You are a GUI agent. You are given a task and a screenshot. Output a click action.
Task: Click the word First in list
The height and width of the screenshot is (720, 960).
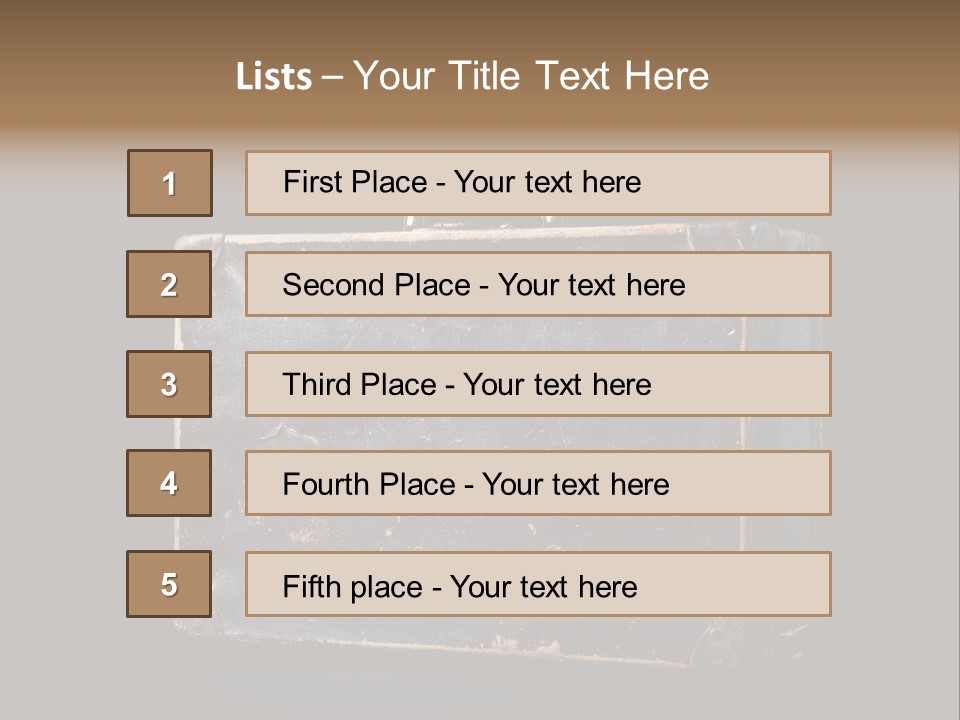tap(311, 182)
